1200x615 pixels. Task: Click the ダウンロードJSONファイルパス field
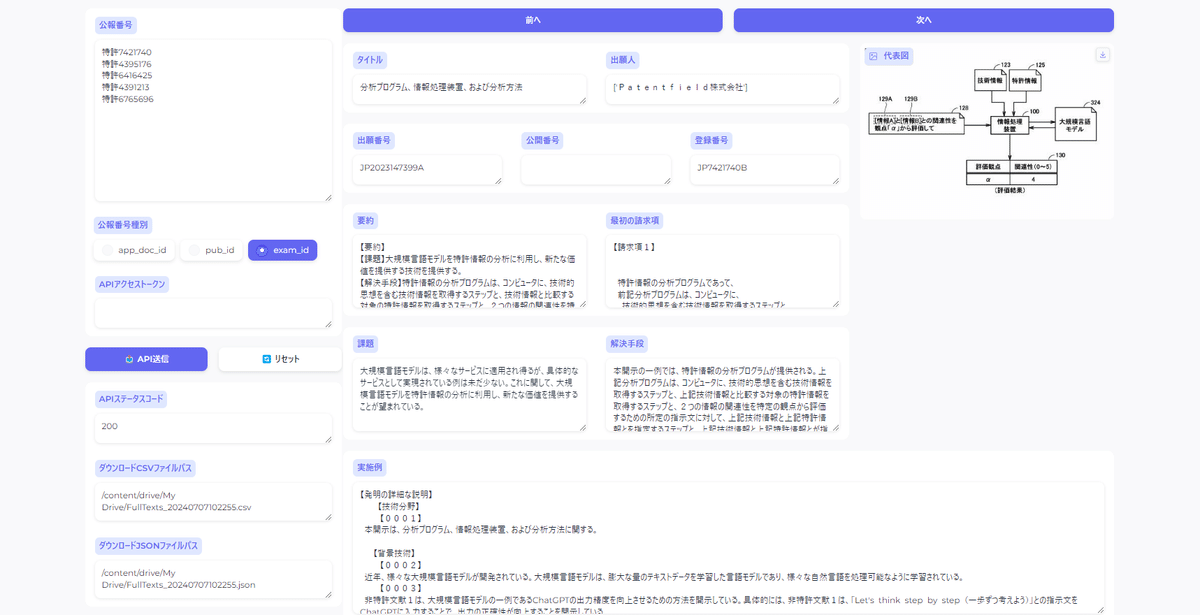(x=213, y=578)
